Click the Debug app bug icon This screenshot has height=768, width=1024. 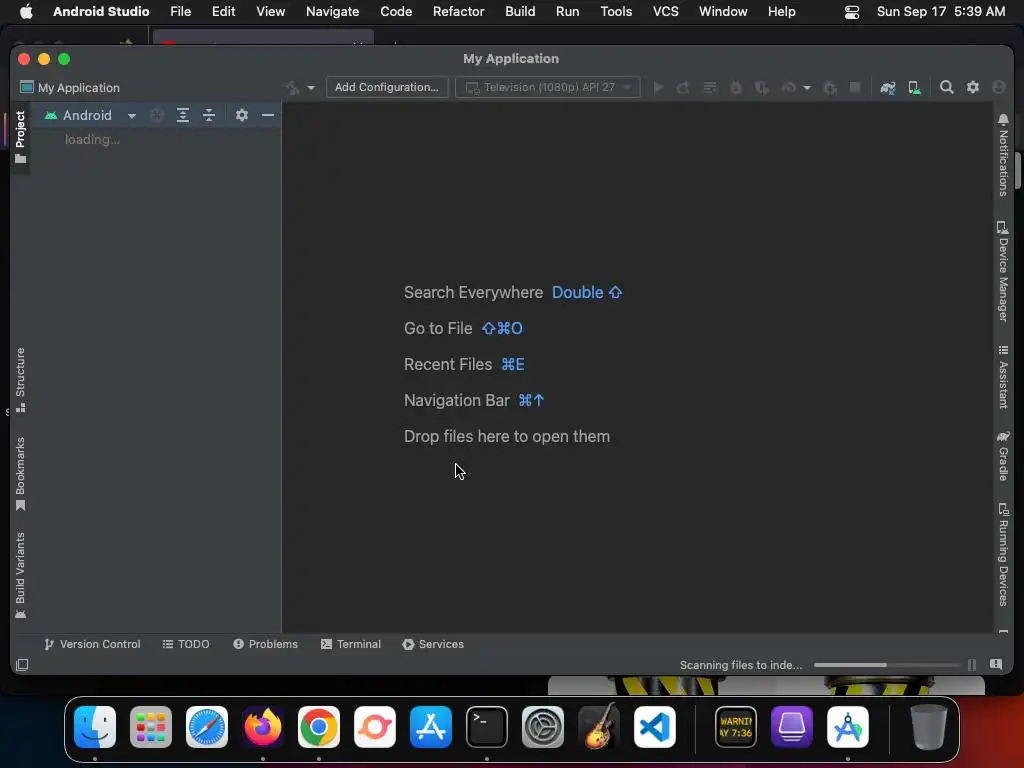(735, 88)
